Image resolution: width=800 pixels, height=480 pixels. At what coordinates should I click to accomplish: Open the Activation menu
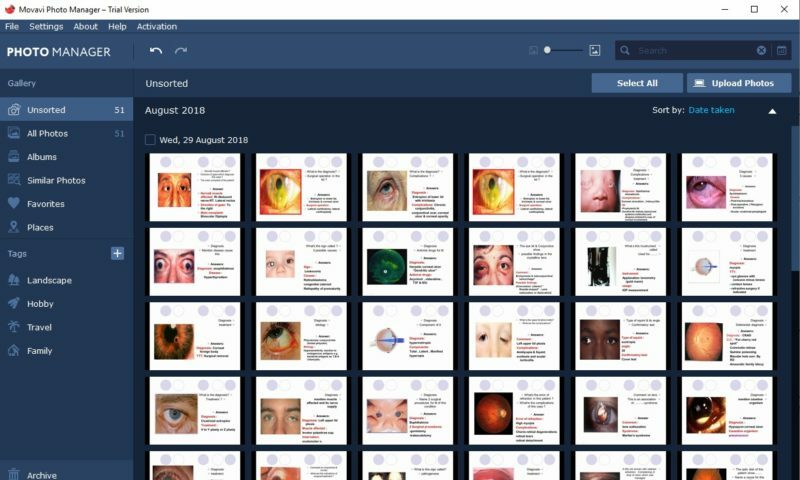[x=157, y=27]
